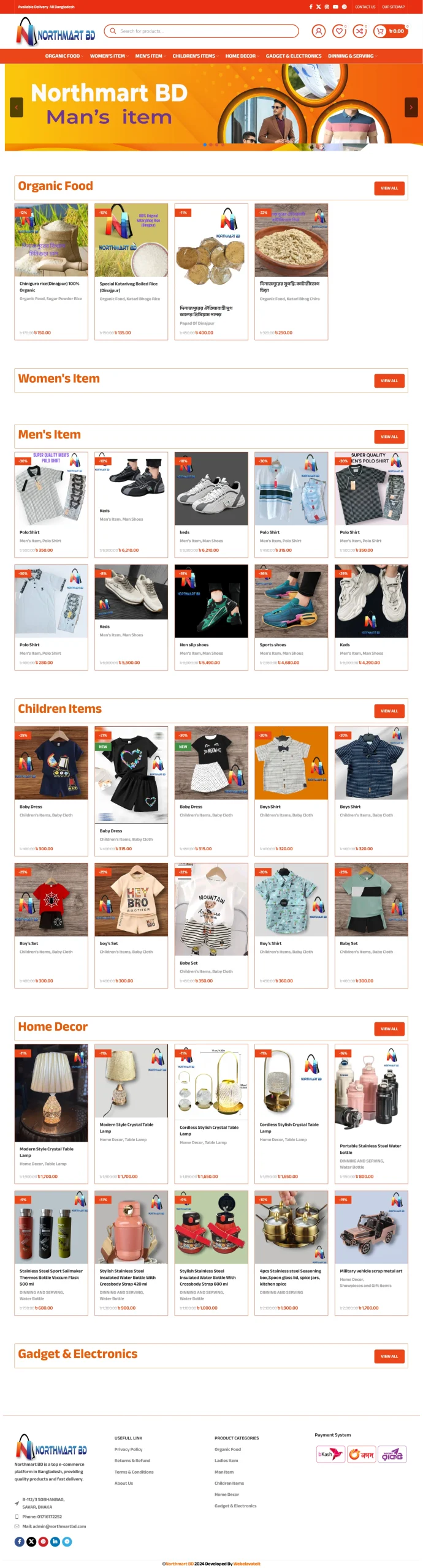Open the Men's Item menu item
This screenshot has width=423, height=1568.
pos(150,56)
